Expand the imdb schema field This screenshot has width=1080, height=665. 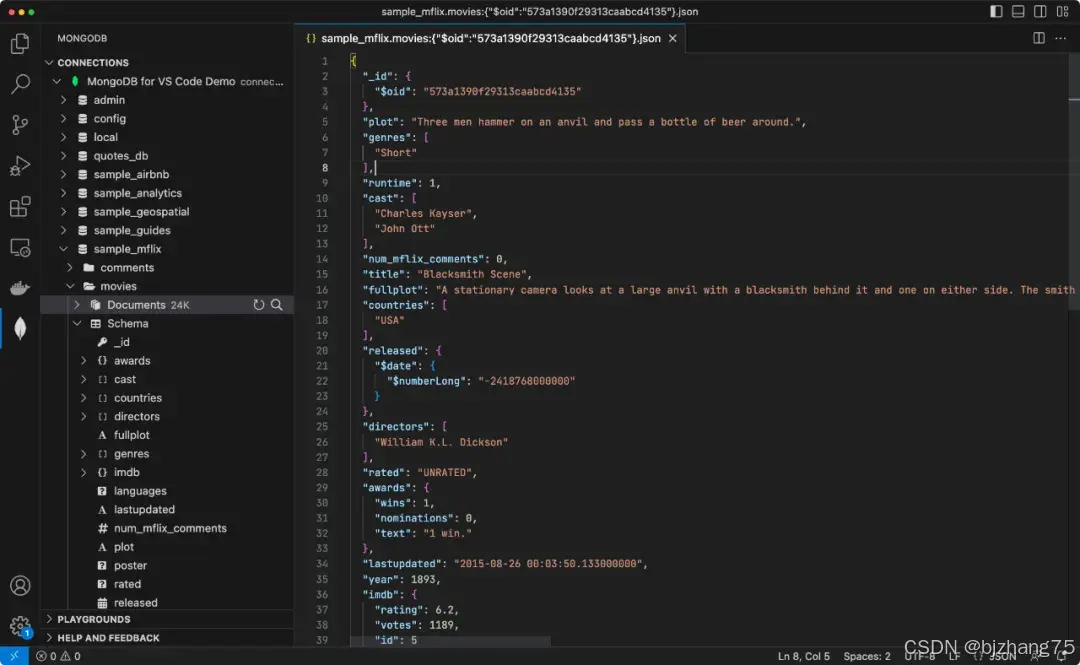[x=84, y=472]
